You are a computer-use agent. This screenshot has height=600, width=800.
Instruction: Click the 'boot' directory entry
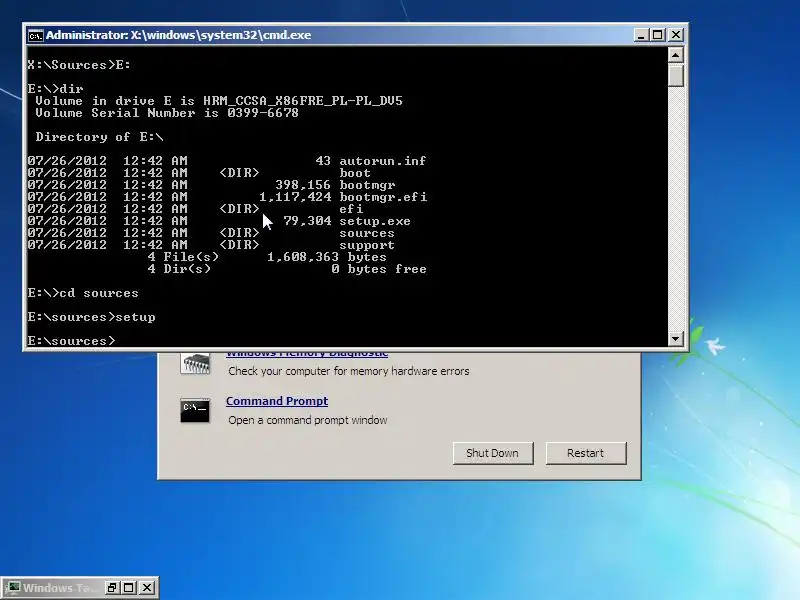pyautogui.click(x=355, y=173)
